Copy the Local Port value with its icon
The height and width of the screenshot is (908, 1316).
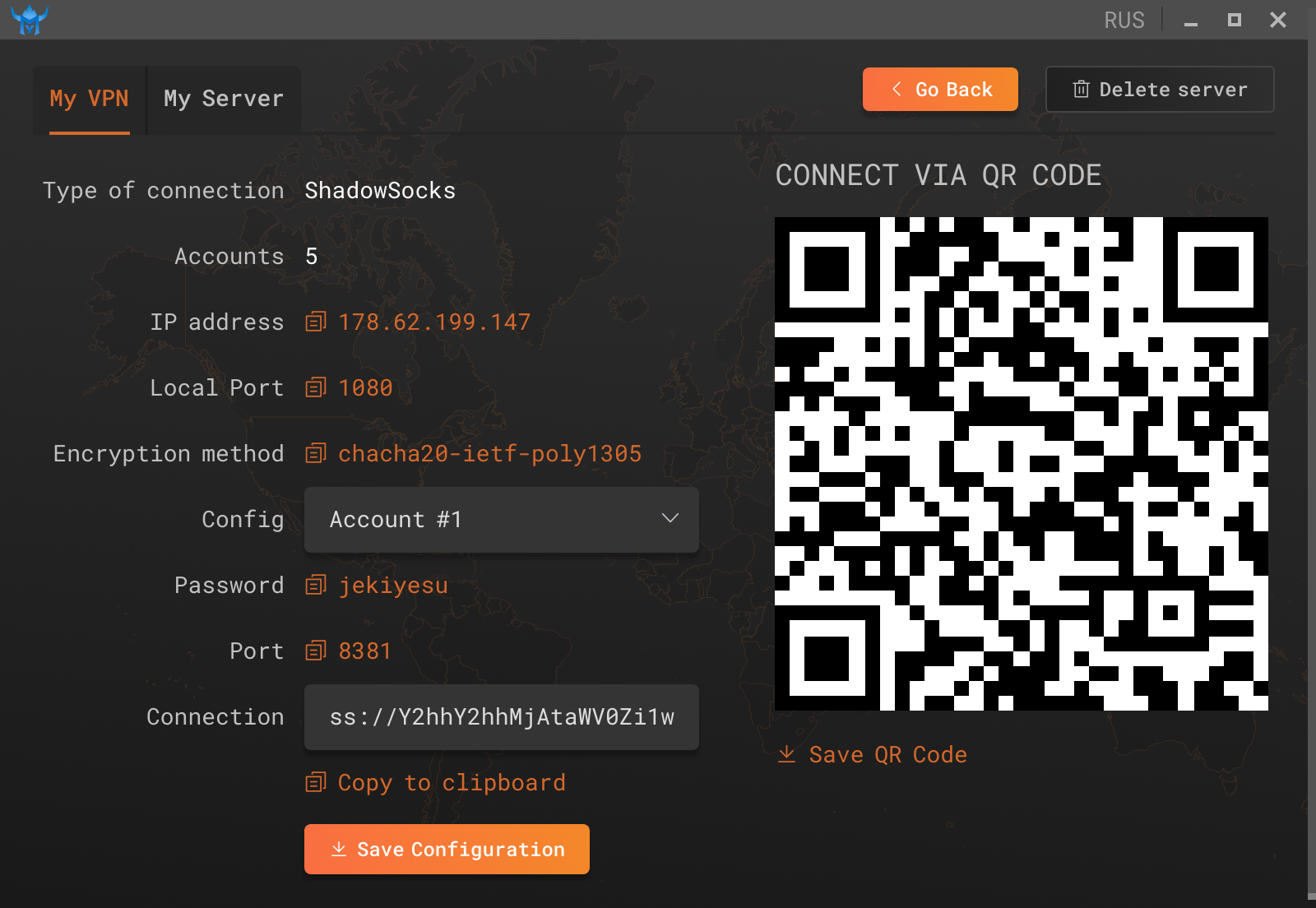click(x=316, y=387)
